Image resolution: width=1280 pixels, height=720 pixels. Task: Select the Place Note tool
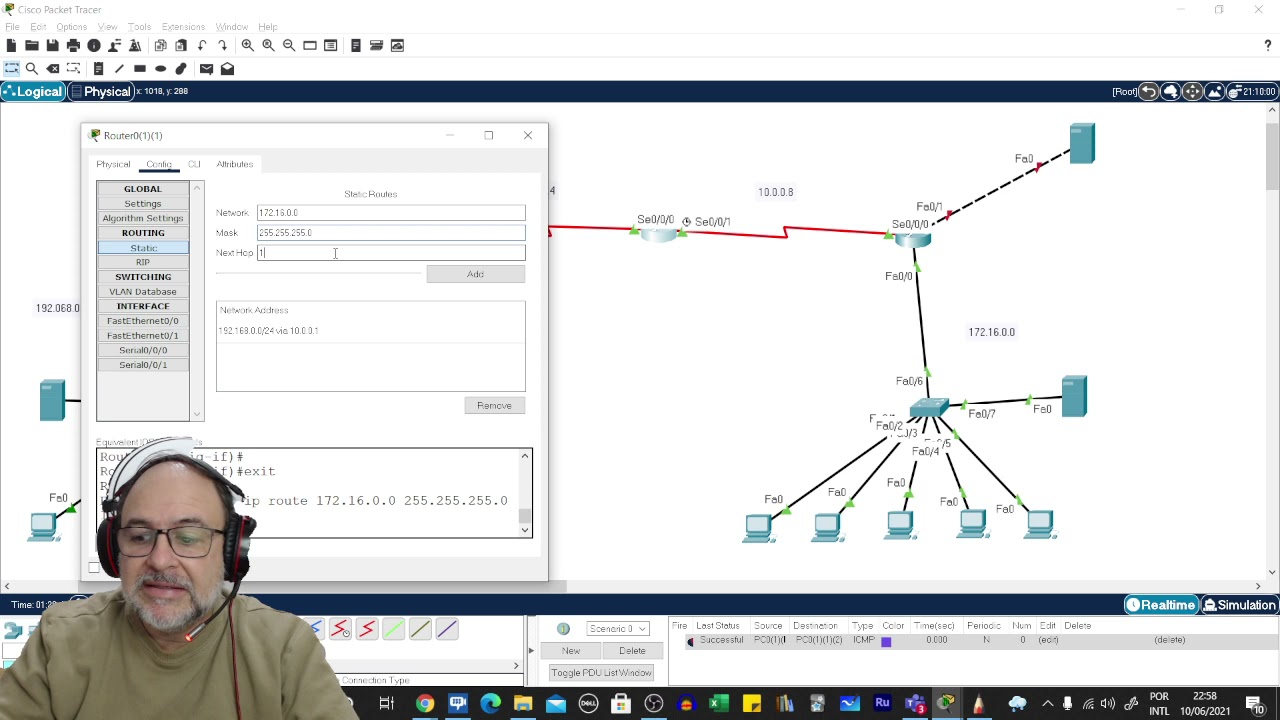tap(98, 68)
